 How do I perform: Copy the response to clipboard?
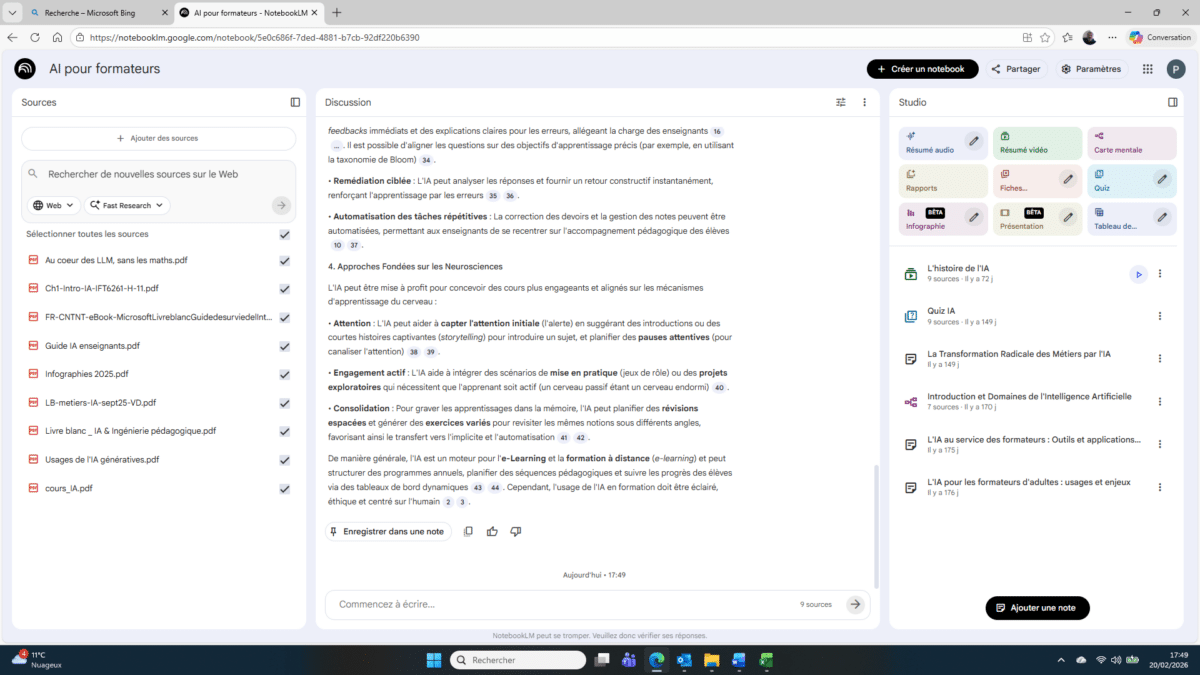point(468,532)
